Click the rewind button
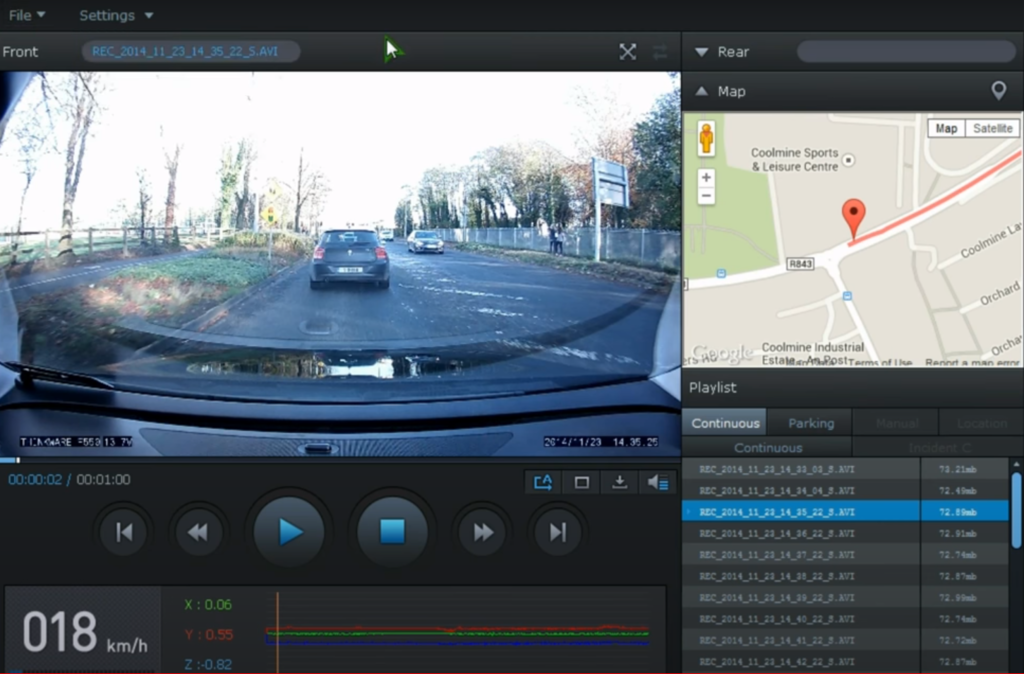 point(198,532)
